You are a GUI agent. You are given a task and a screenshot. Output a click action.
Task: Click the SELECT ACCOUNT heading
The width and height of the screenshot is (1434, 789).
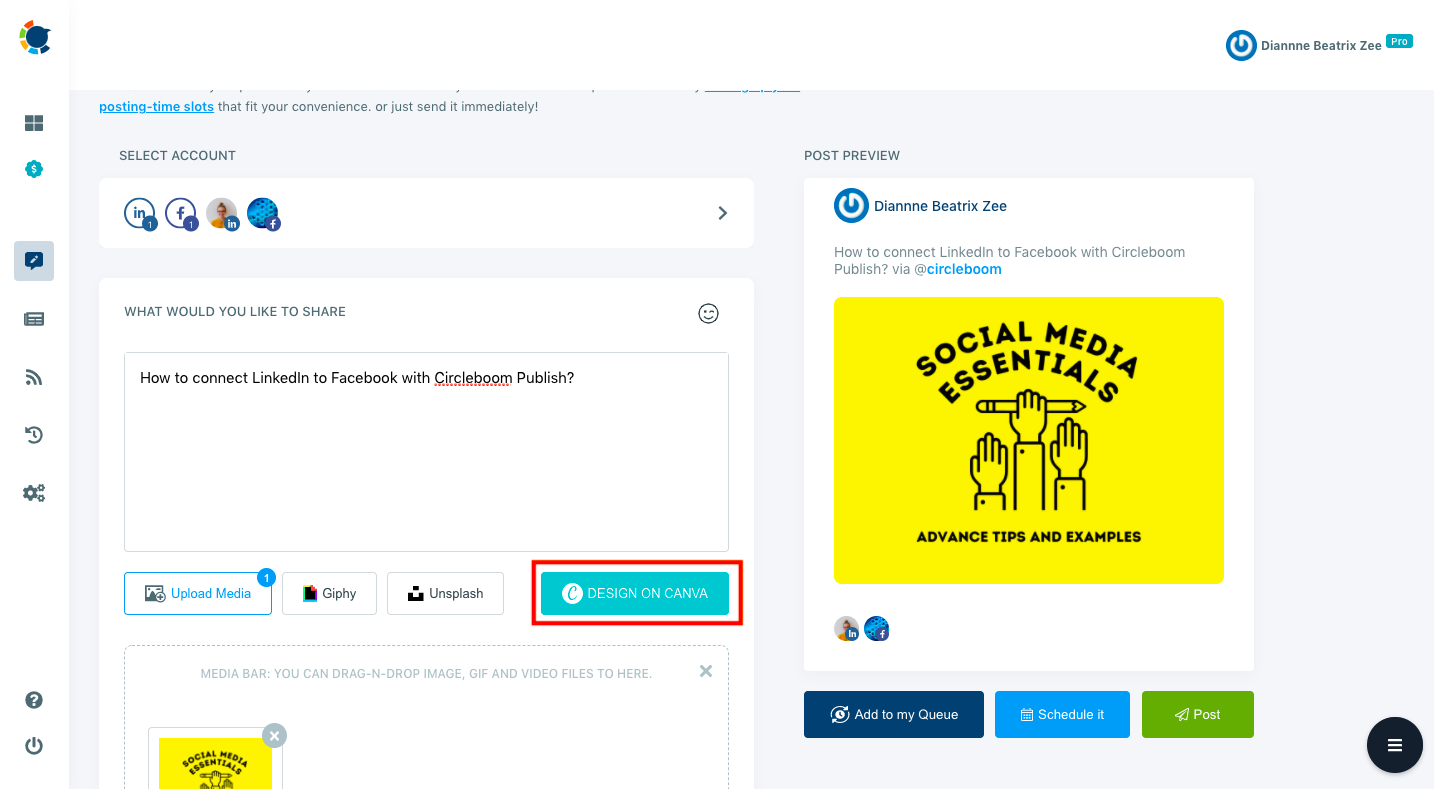point(177,155)
